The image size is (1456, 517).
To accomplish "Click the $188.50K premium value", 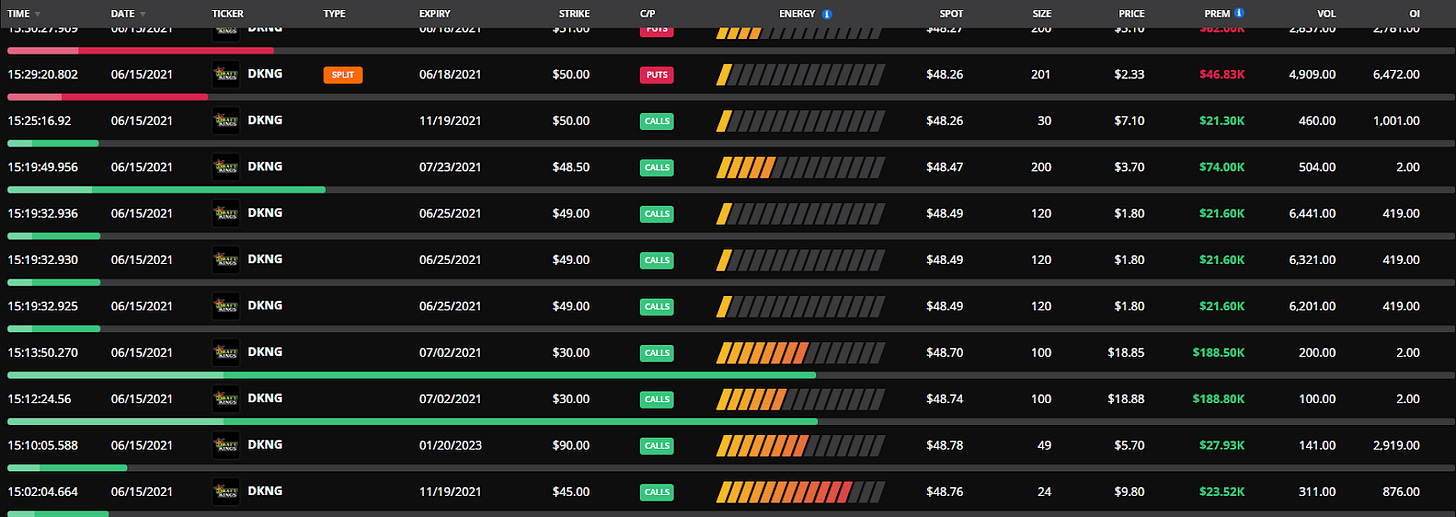I will click(x=1219, y=353).
